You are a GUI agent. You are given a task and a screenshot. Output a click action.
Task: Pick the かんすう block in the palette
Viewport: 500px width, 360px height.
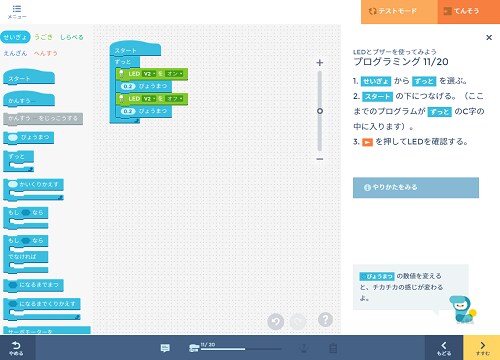(x=29, y=99)
